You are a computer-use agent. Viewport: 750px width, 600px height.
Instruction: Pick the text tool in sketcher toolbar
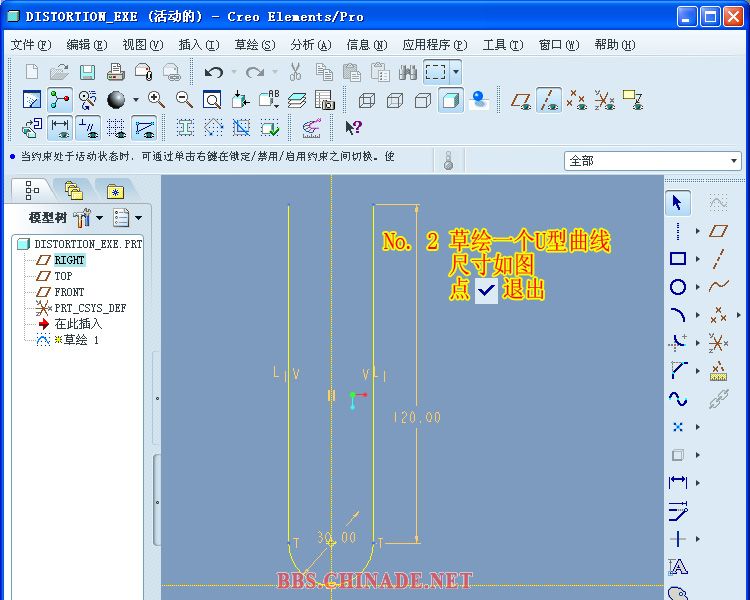pyautogui.click(x=678, y=567)
